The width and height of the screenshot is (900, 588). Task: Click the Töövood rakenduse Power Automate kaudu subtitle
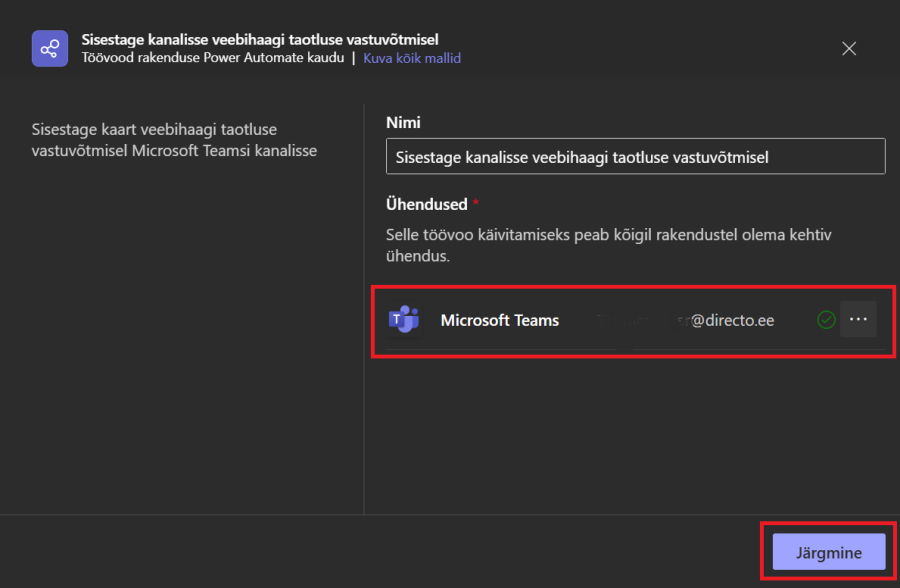(213, 58)
